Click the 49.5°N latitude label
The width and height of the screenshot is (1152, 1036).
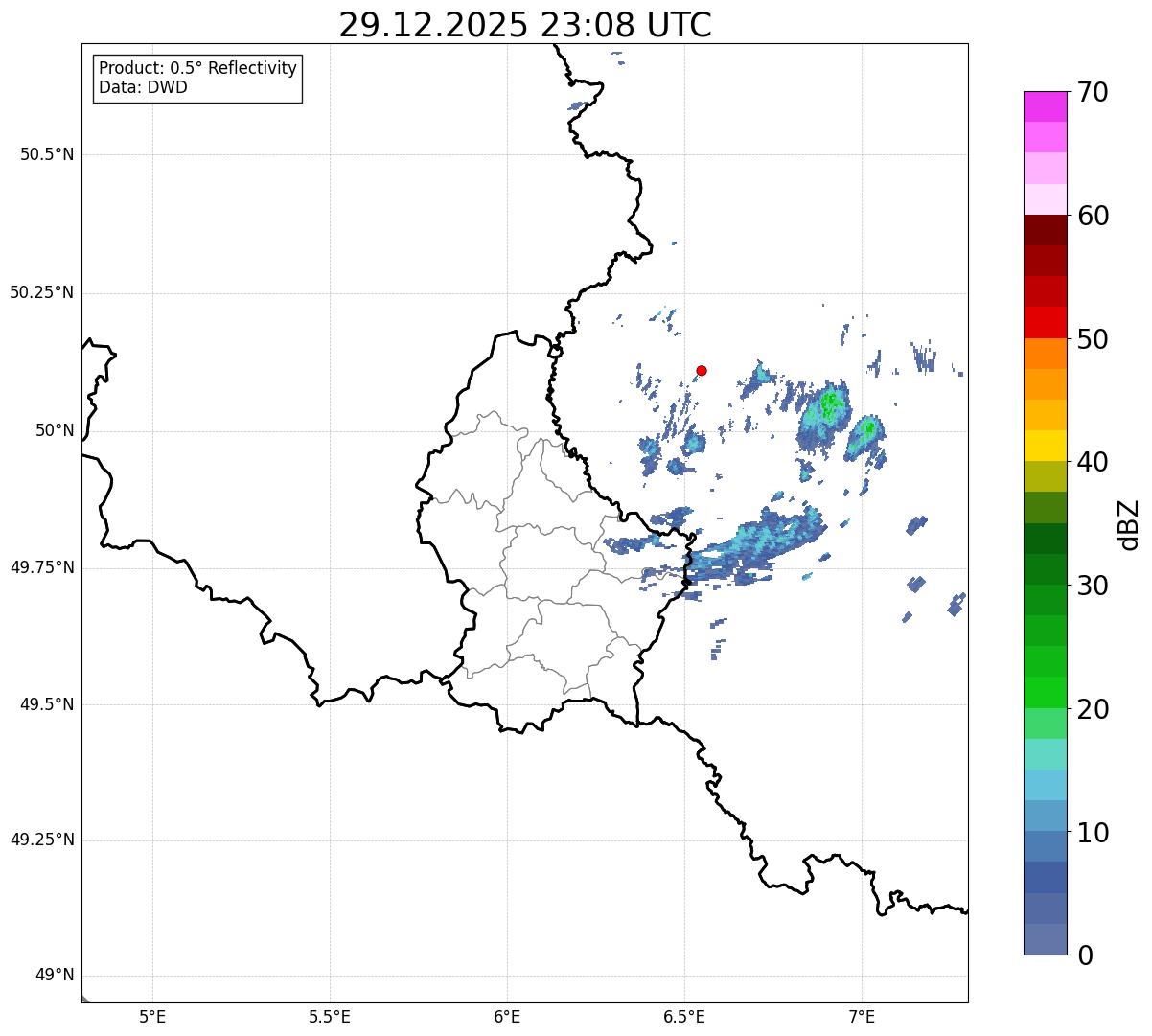[47, 704]
